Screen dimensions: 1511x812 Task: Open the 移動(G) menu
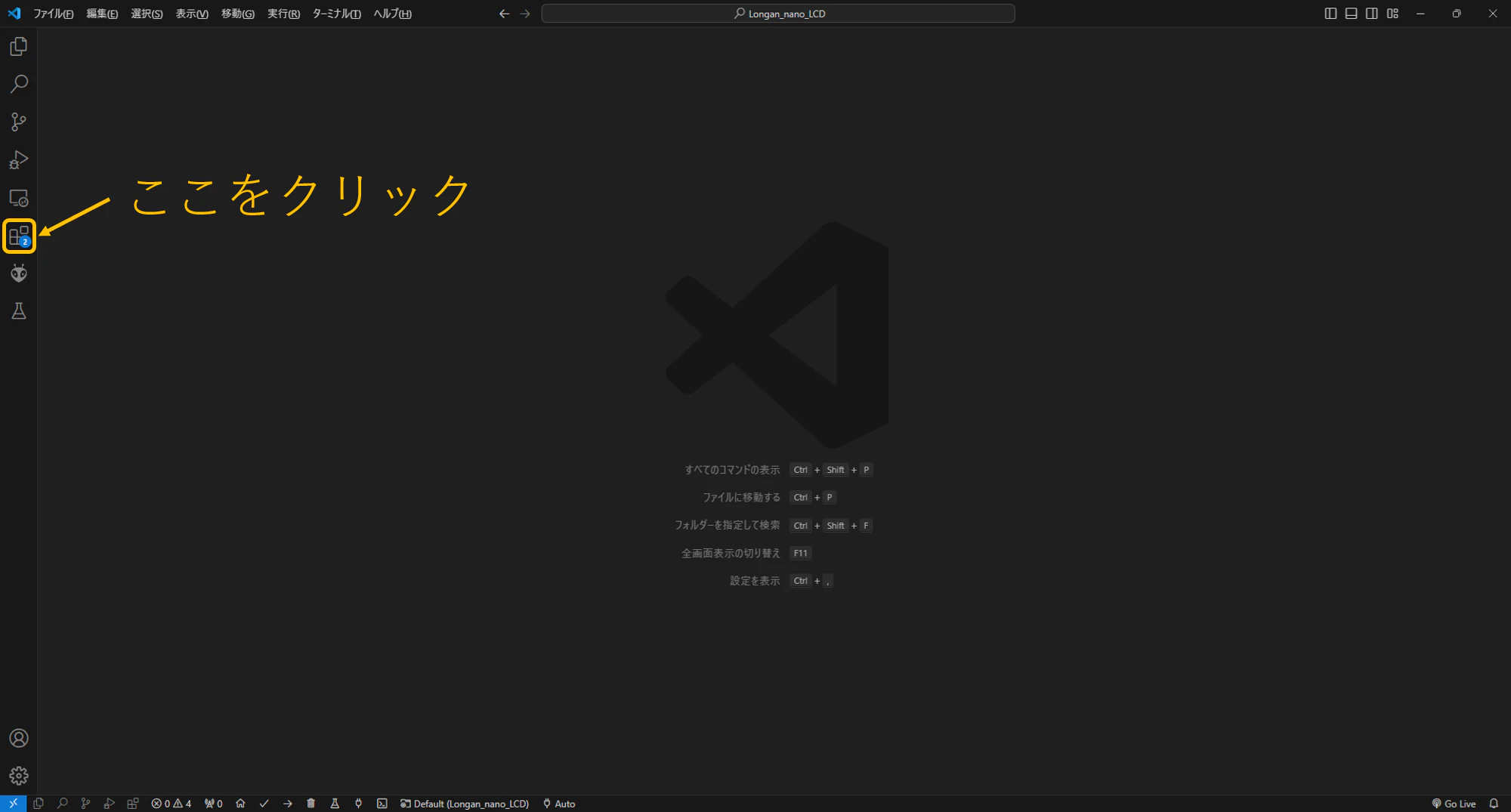pyautogui.click(x=238, y=14)
